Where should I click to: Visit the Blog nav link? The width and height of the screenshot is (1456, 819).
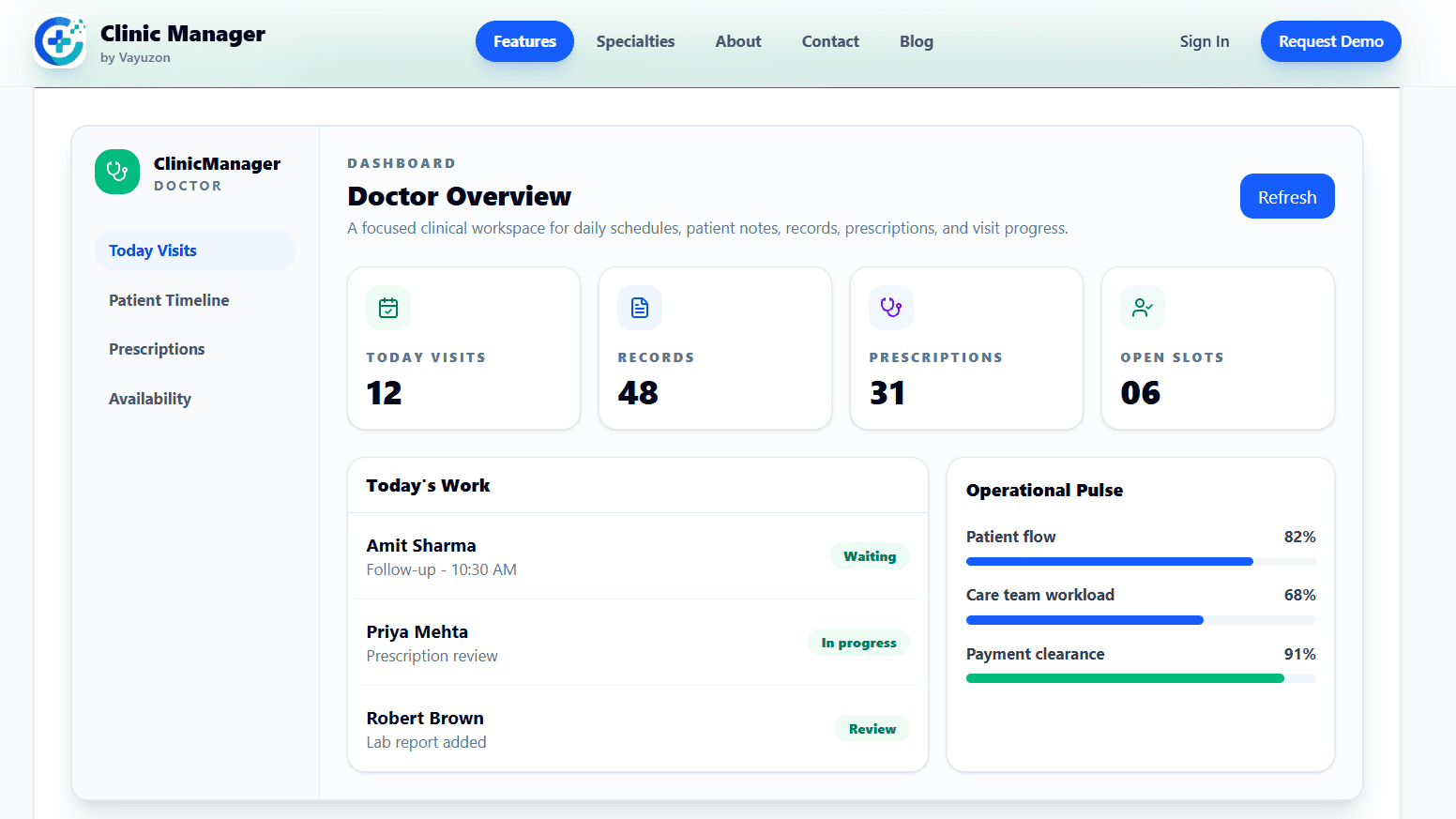pos(917,41)
